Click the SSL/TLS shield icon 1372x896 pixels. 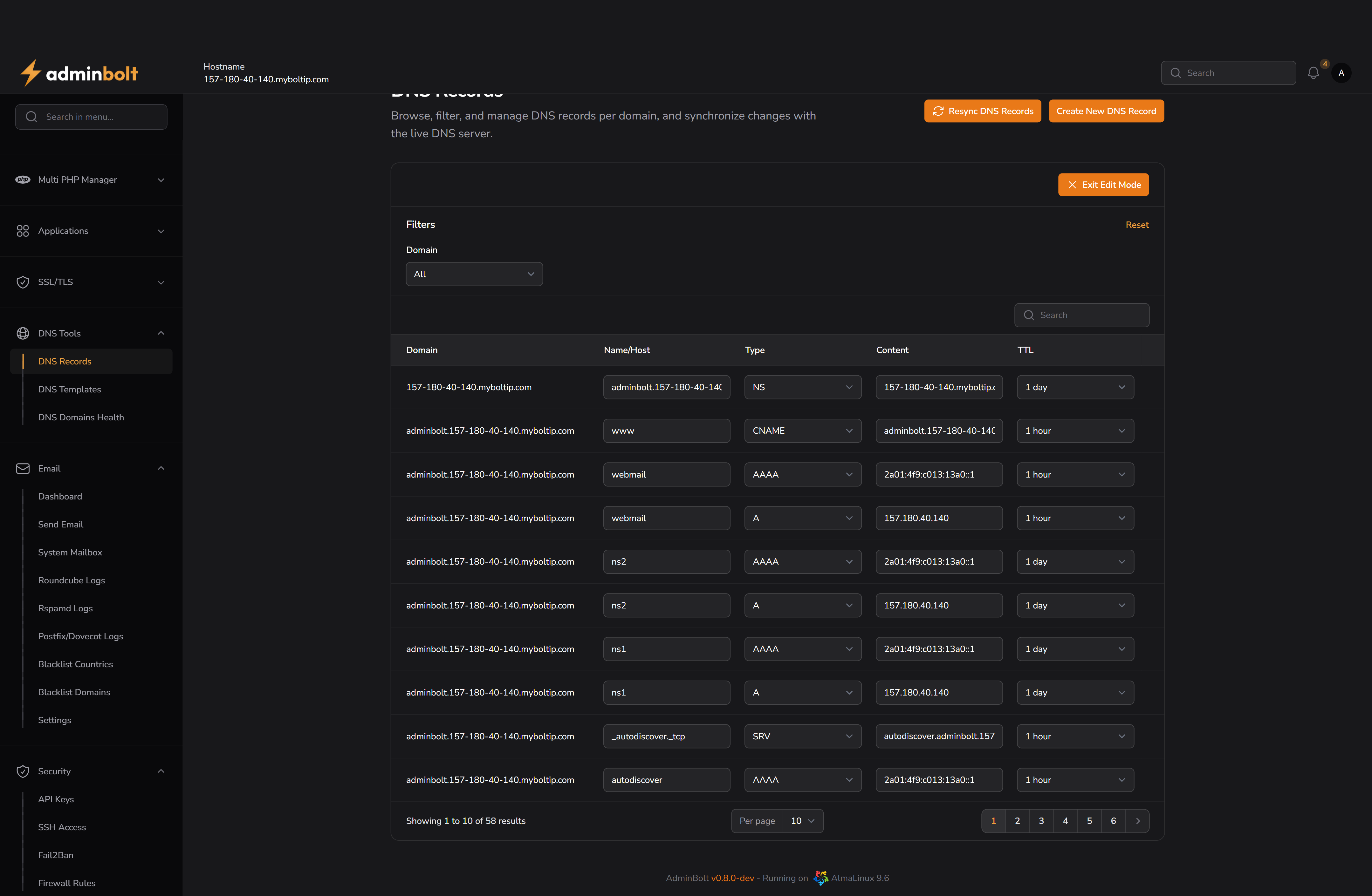click(23, 282)
